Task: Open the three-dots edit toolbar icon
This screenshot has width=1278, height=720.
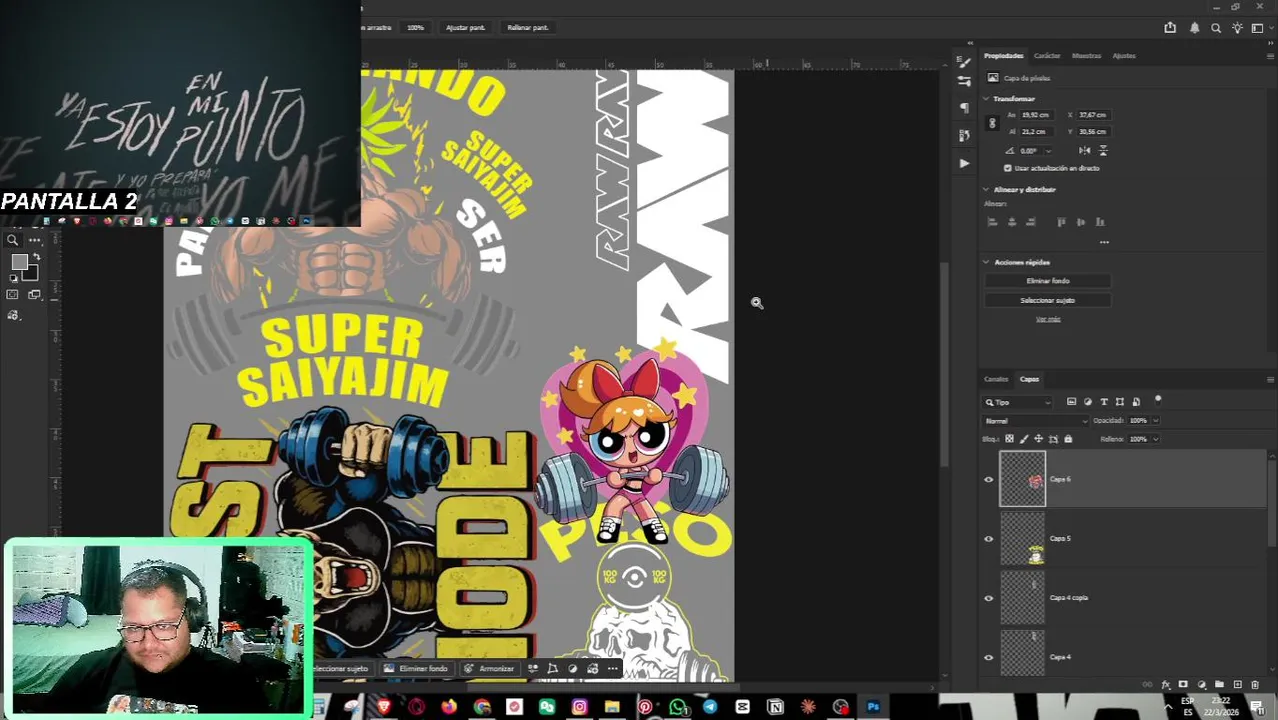Action: point(35,240)
